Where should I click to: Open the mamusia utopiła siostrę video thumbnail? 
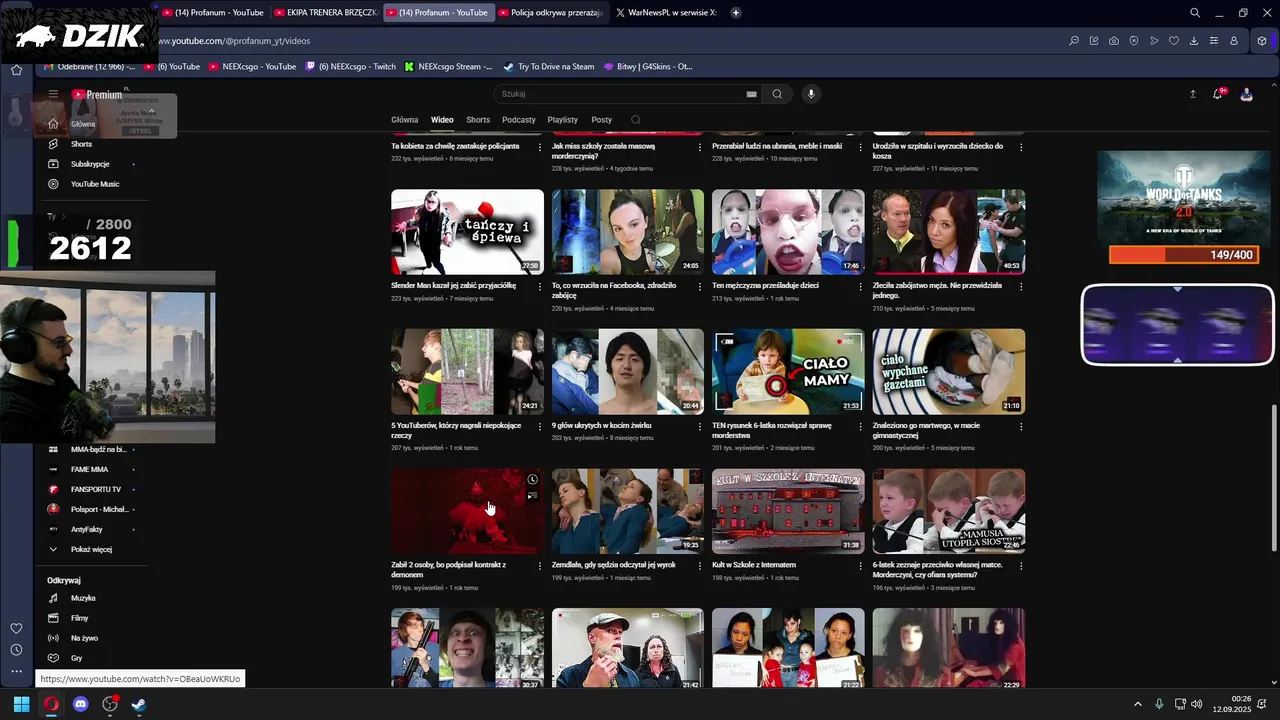coord(948,511)
